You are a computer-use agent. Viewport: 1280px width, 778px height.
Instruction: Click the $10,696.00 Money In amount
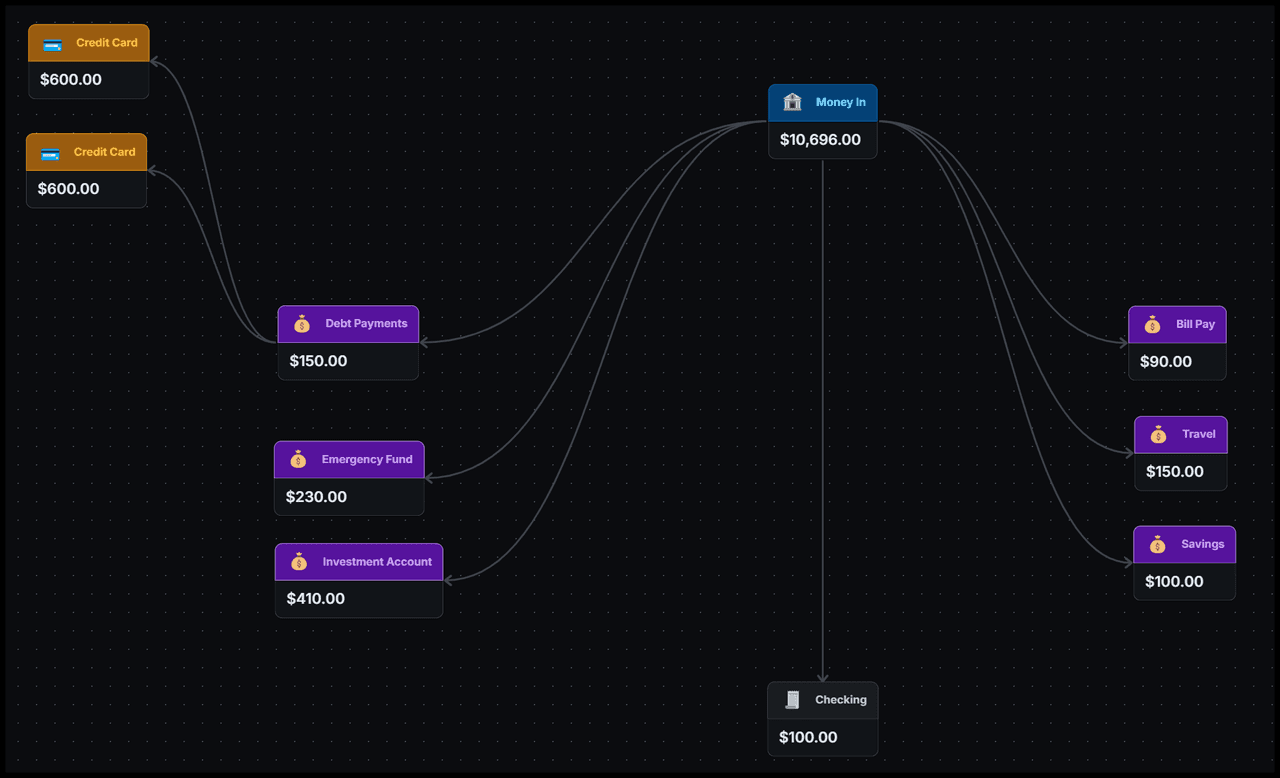(820, 140)
